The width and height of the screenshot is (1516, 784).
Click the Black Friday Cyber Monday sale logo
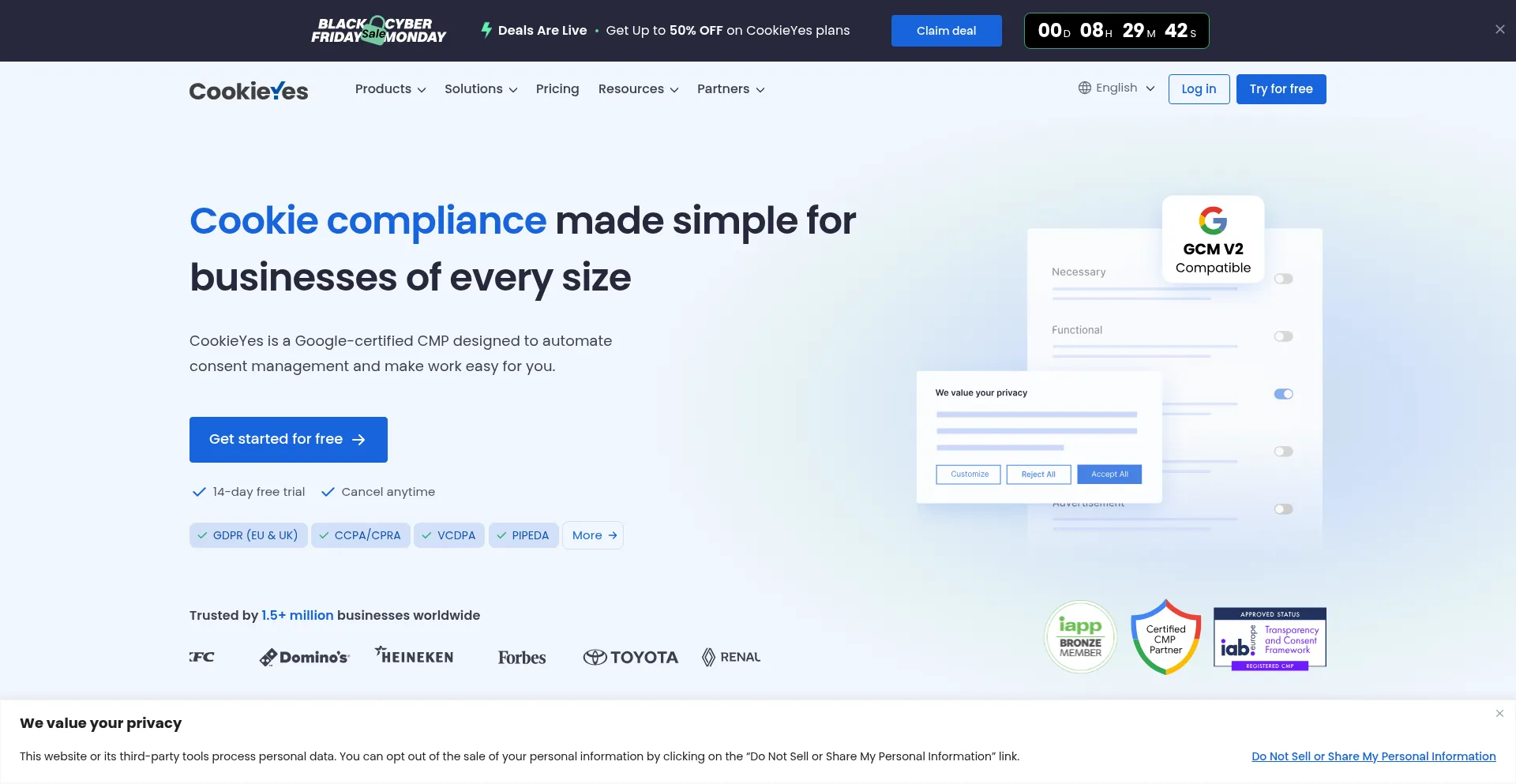[x=378, y=31]
